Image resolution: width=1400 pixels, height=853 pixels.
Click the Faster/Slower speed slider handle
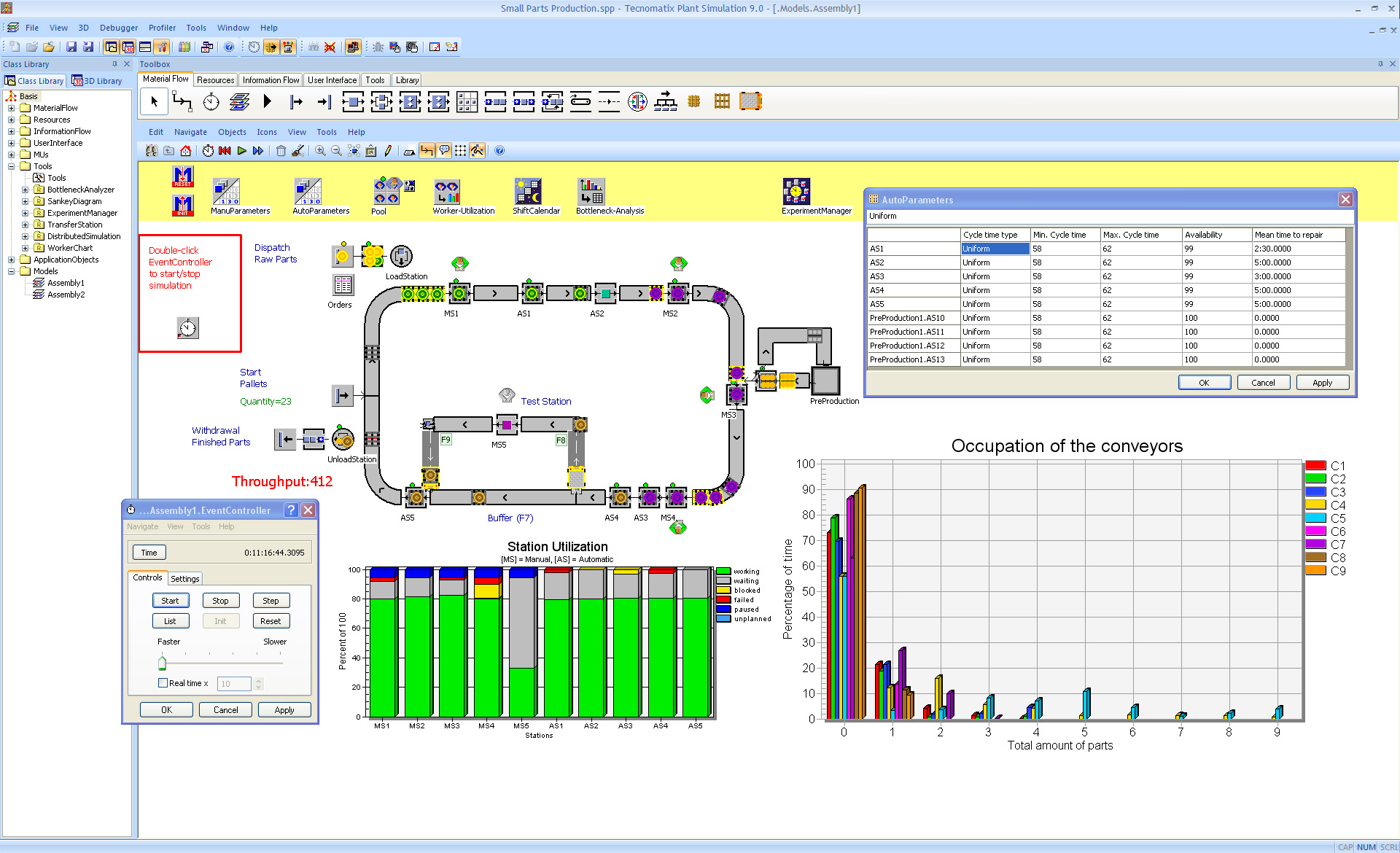click(162, 663)
